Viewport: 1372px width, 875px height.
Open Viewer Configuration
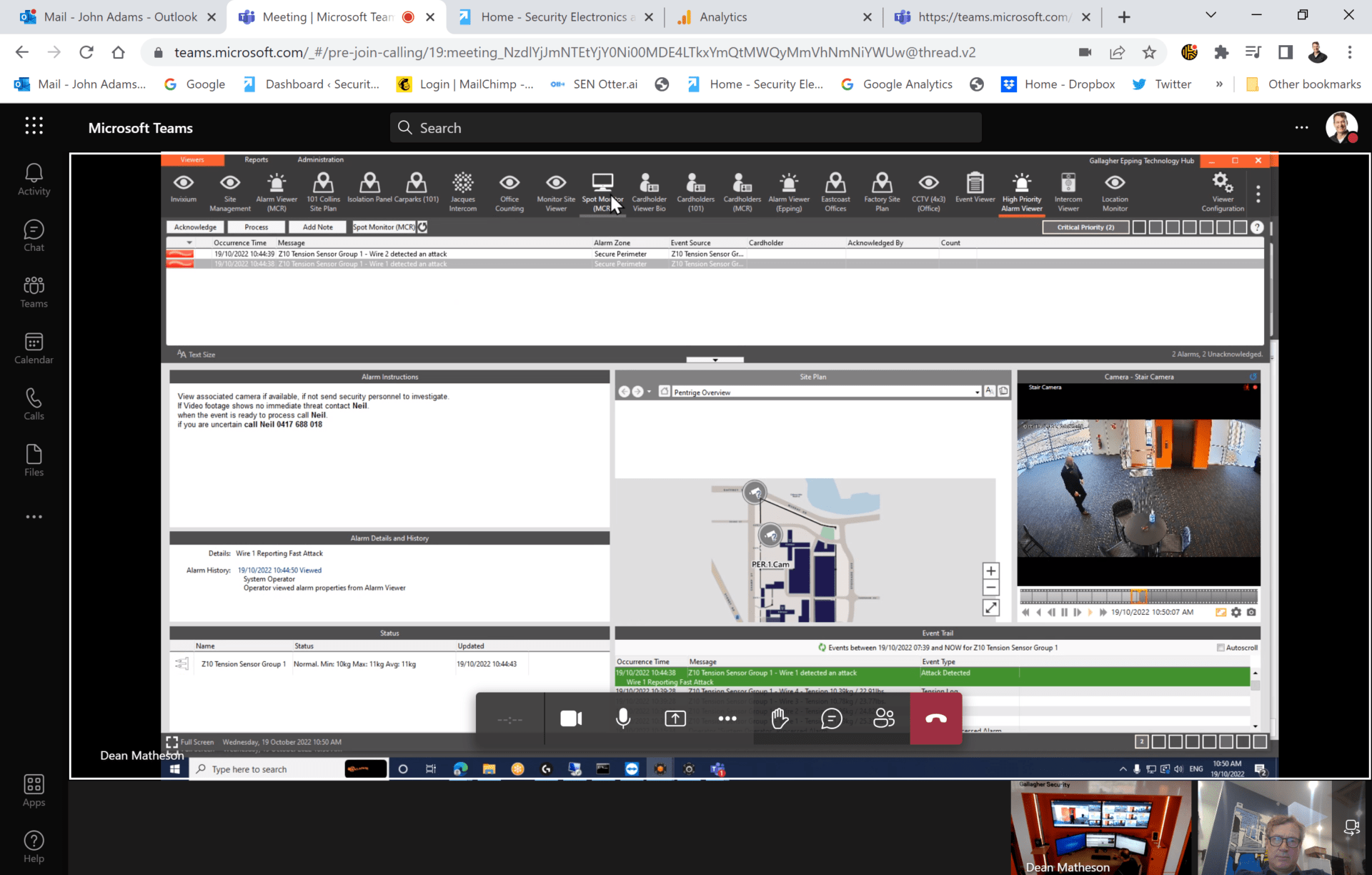pyautogui.click(x=1222, y=189)
